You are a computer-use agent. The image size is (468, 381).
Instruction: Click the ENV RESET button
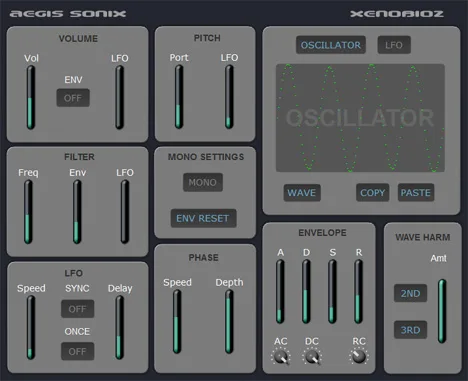203,218
